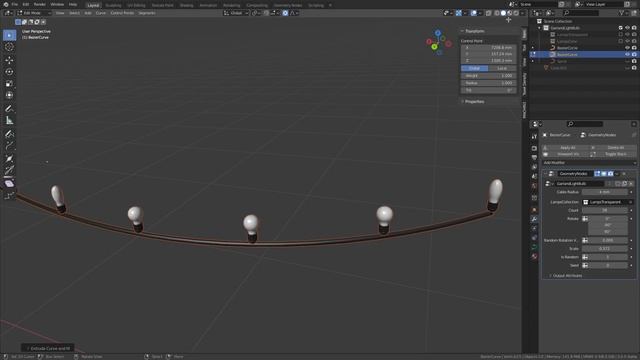Toggle proportional editing in header
The image size is (640, 360).
tap(285, 13)
